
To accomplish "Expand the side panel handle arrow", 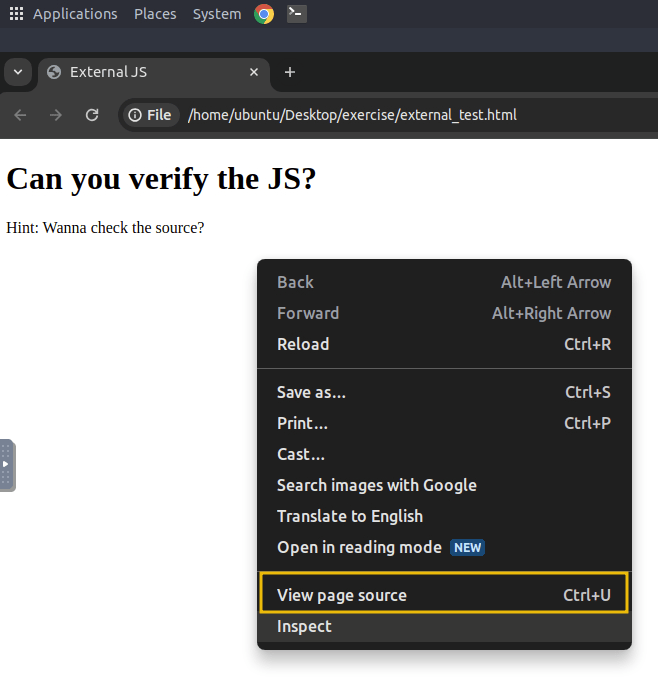I will point(6,465).
